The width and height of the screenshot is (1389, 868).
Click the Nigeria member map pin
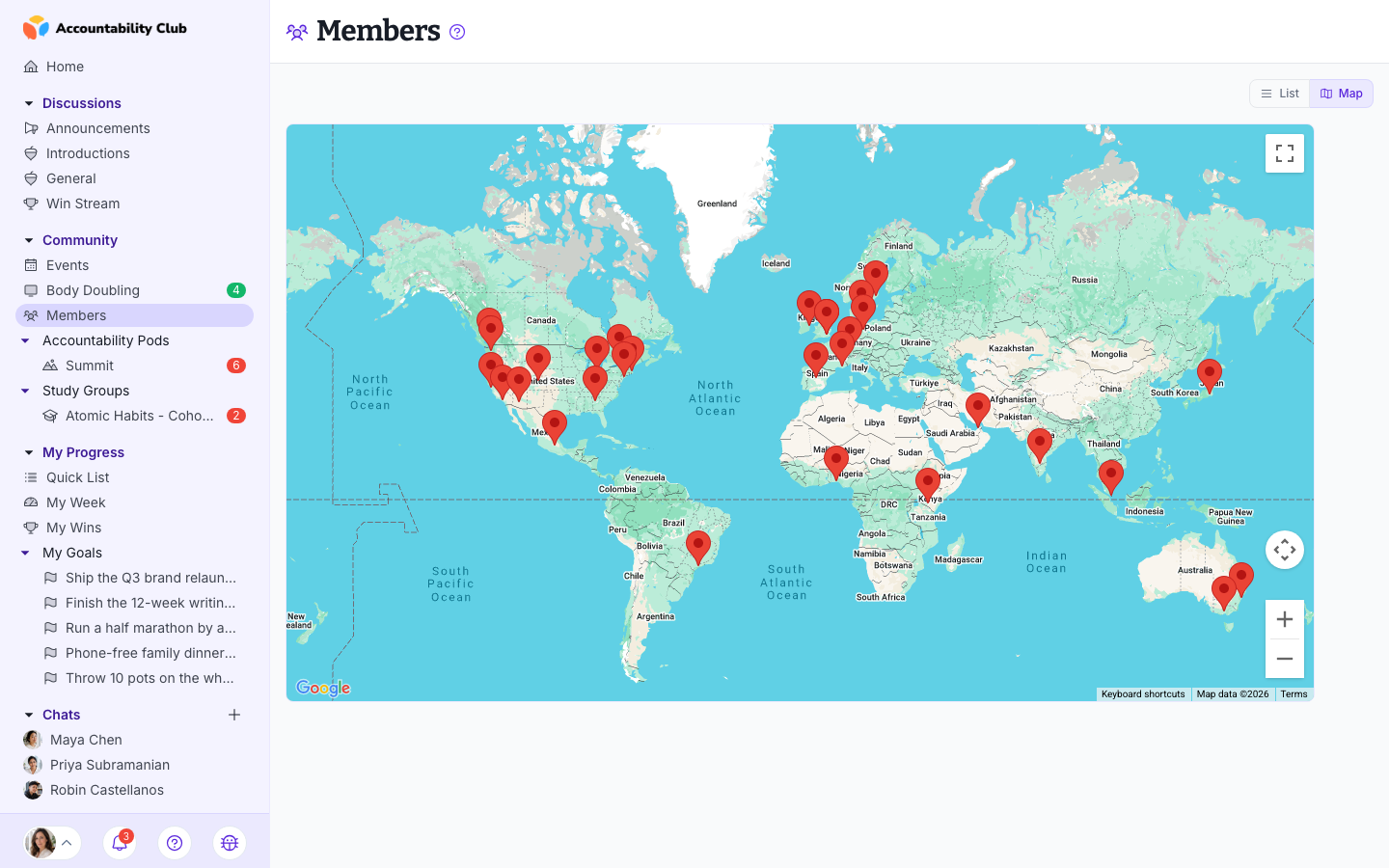click(836, 462)
